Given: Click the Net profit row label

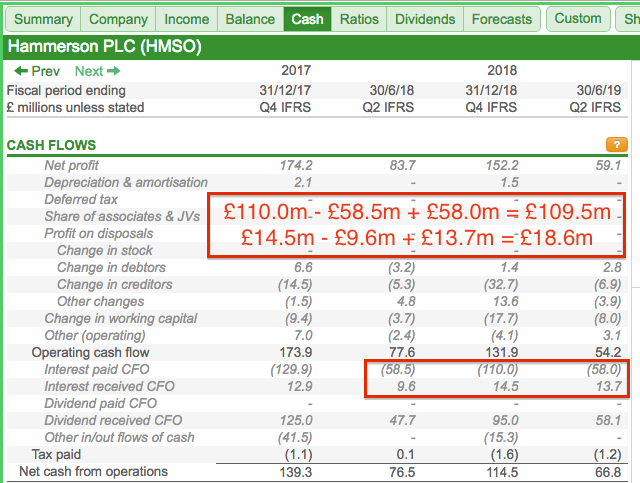Looking at the screenshot, I should (71, 165).
